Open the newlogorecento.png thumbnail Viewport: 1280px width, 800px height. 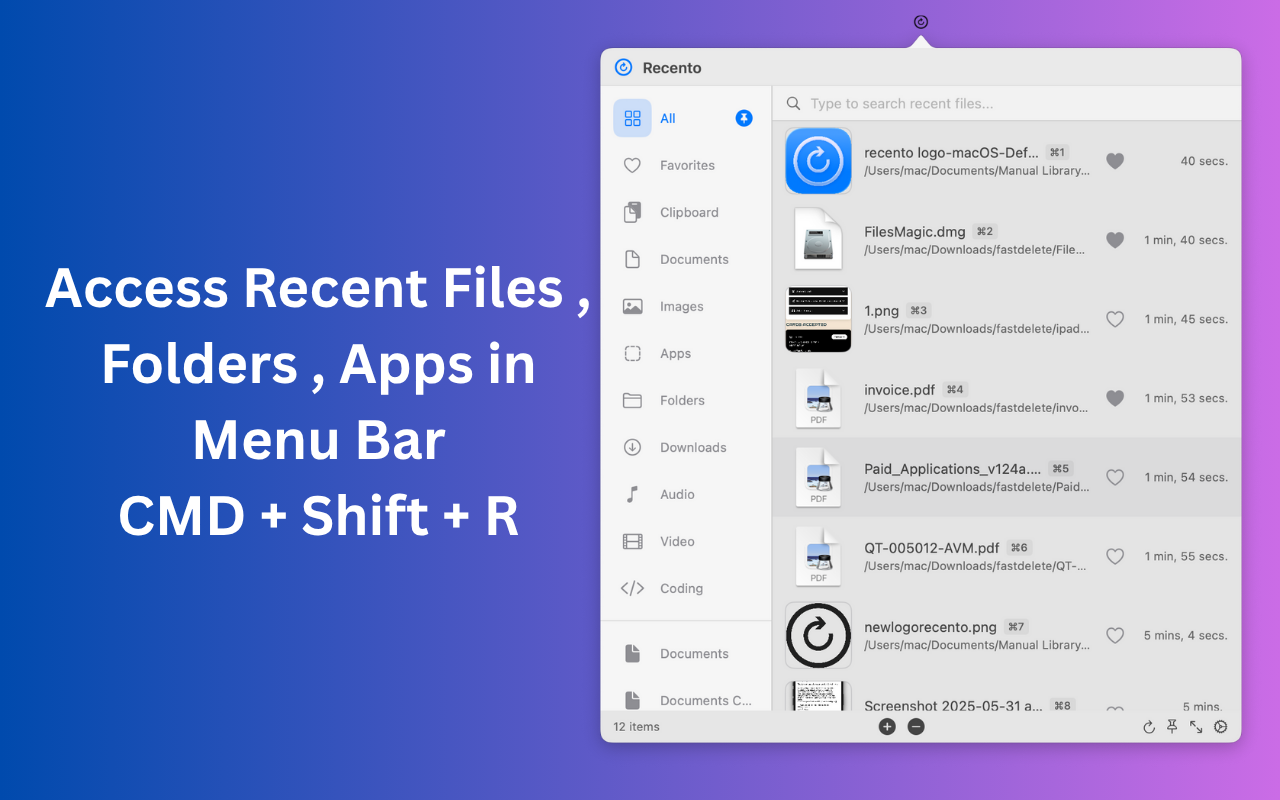pyautogui.click(x=818, y=635)
